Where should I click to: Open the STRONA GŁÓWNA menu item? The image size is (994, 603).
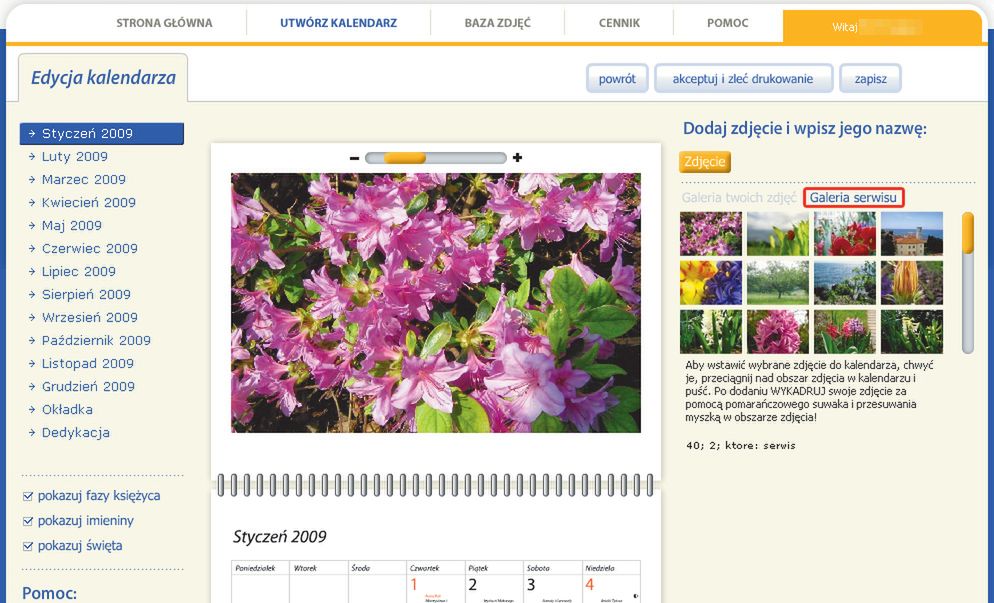164,23
